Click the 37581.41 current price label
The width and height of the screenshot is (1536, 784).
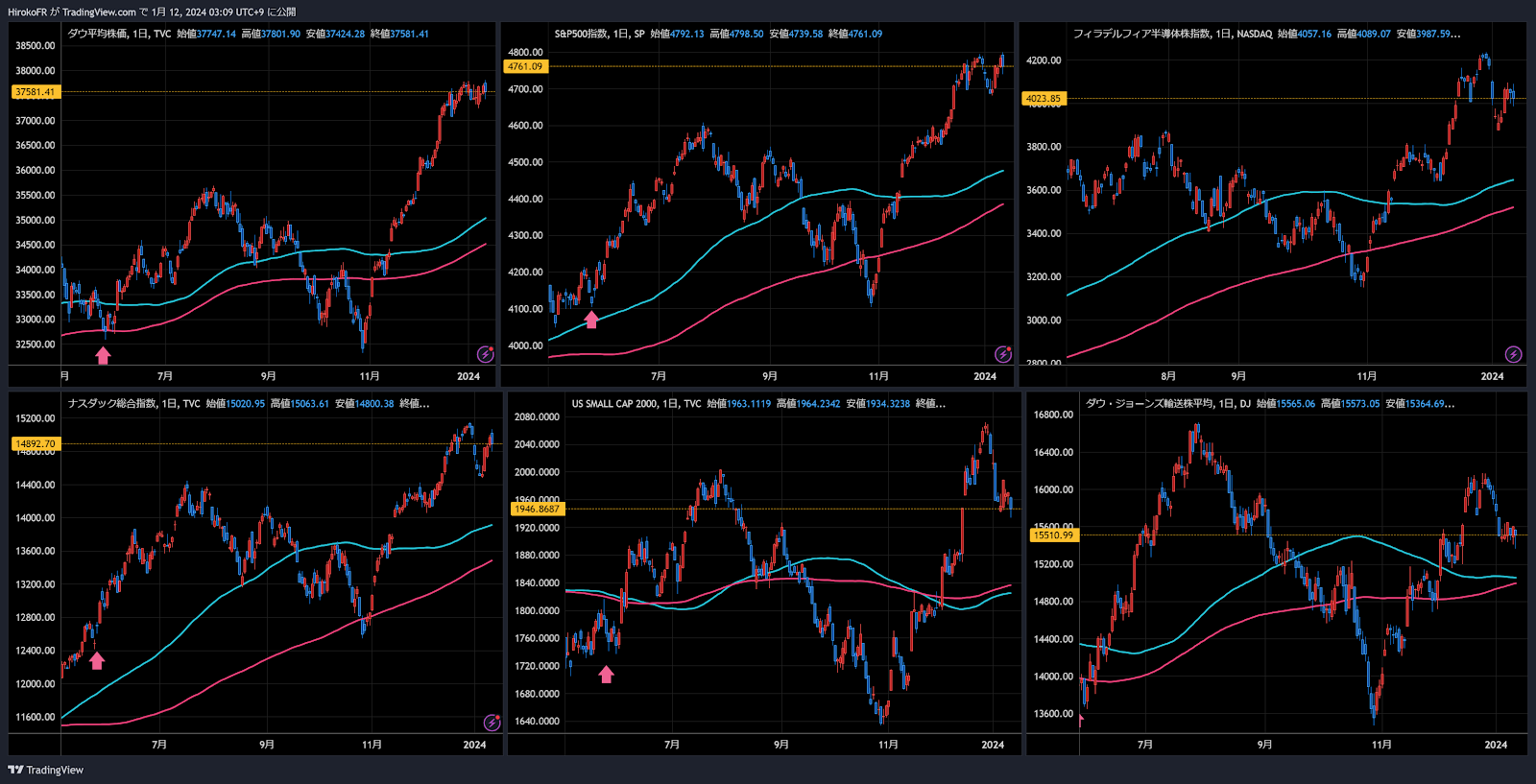(x=36, y=92)
